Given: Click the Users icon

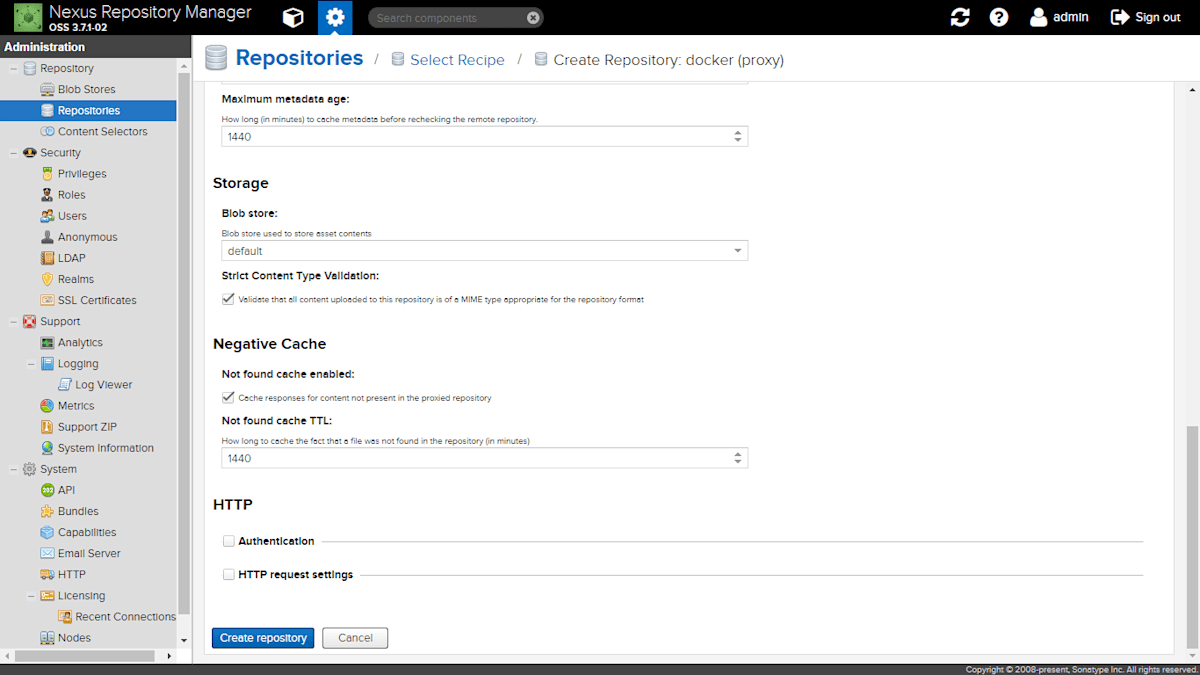Looking at the screenshot, I should coord(47,216).
